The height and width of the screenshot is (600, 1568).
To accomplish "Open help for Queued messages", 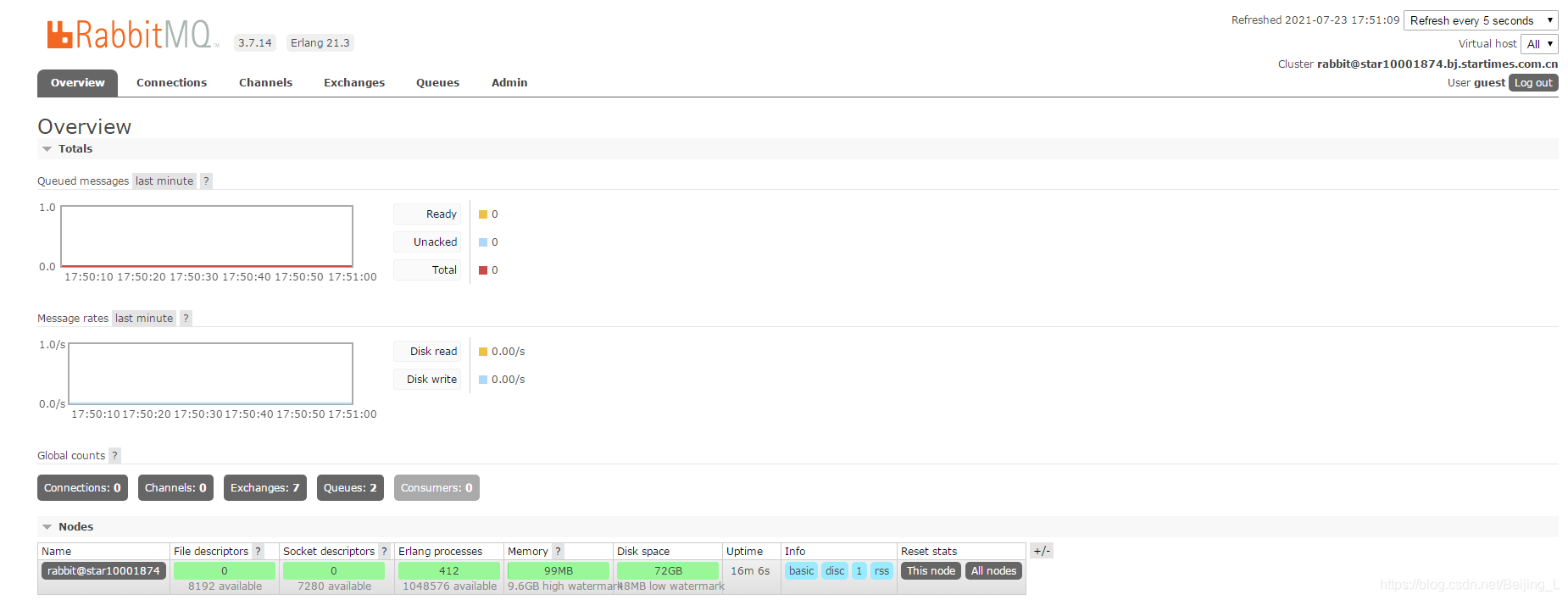I will pos(206,181).
